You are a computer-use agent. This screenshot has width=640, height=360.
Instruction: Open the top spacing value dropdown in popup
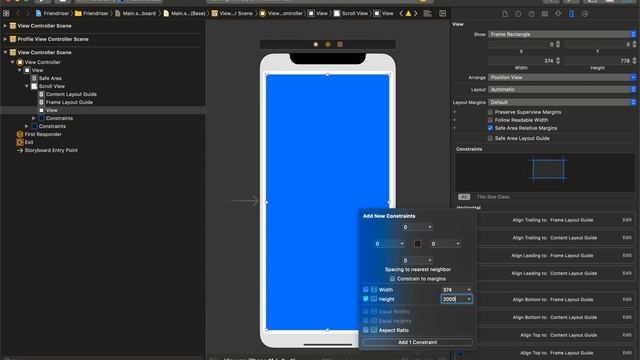[x=430, y=227]
